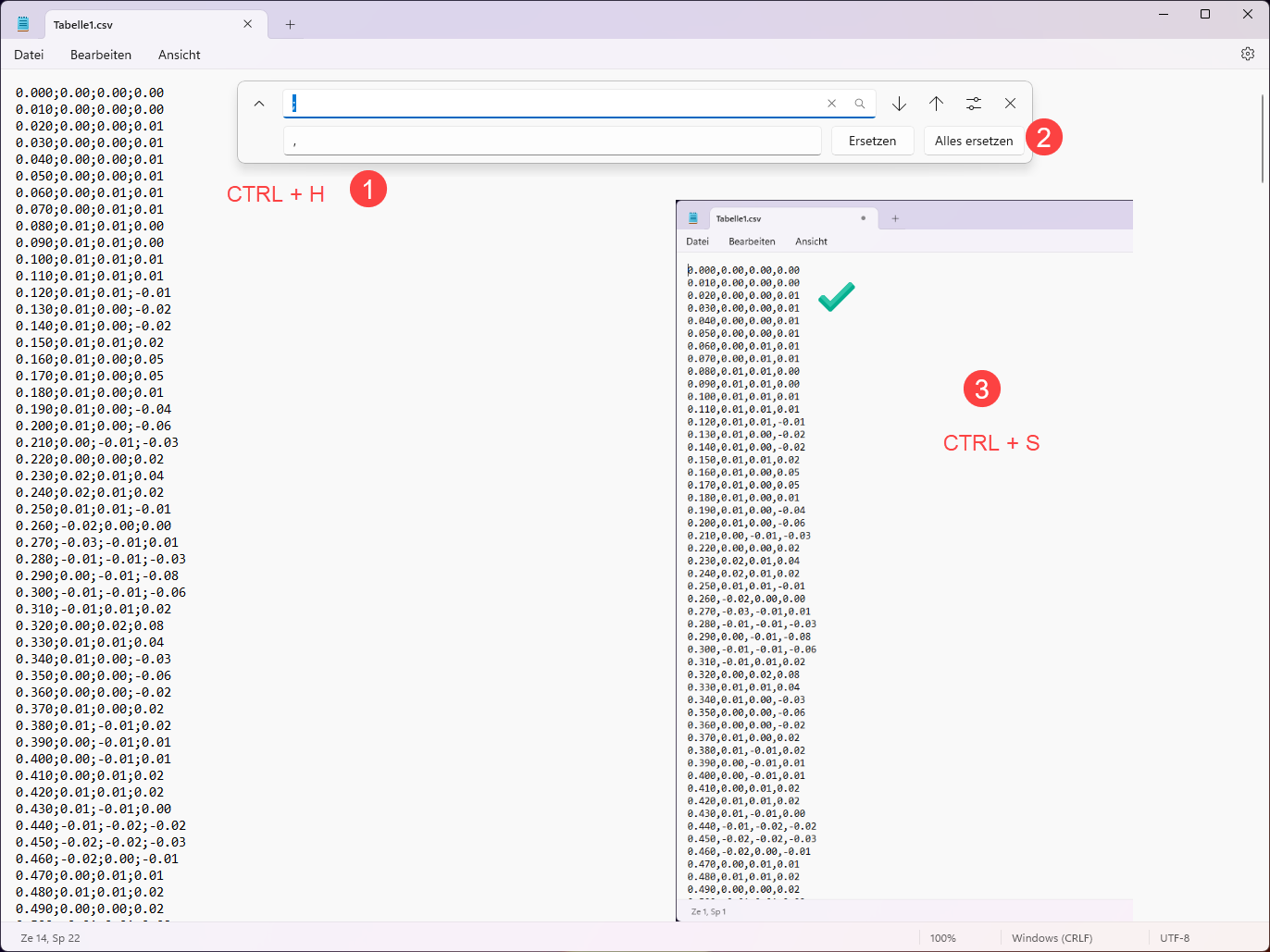Find the previous match with the up arrow
The height and width of the screenshot is (952, 1270).
click(x=936, y=103)
